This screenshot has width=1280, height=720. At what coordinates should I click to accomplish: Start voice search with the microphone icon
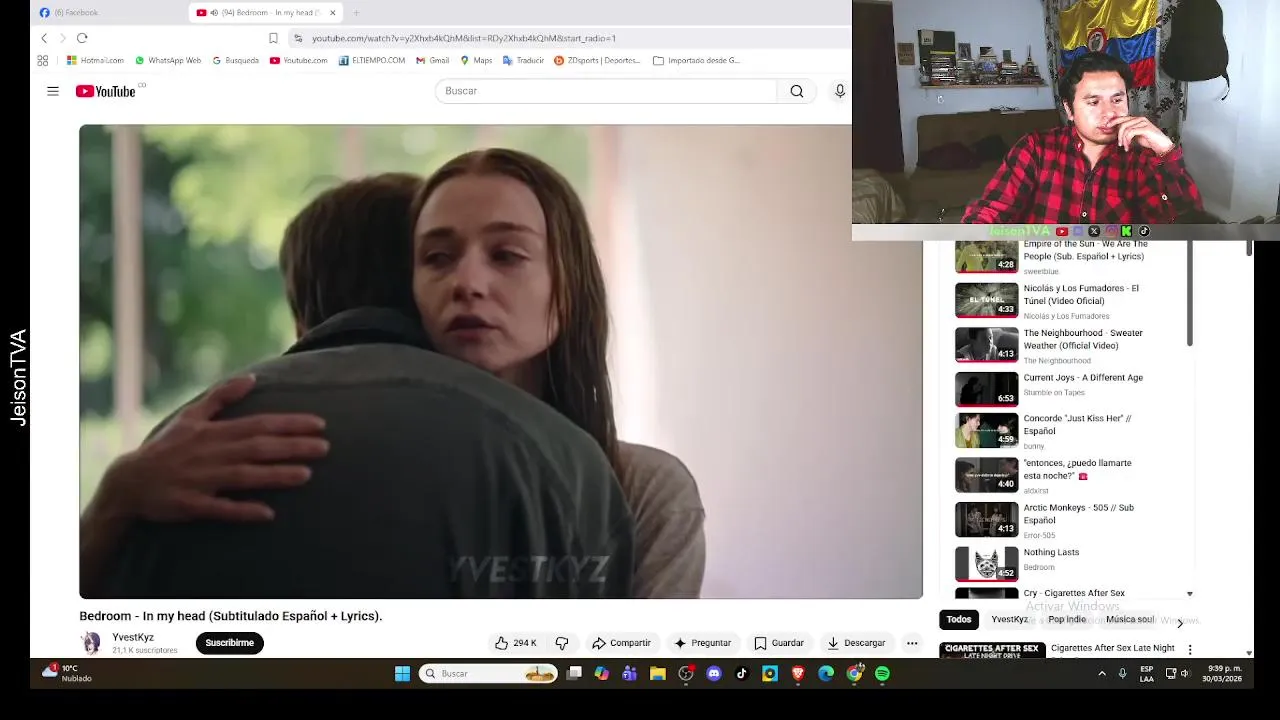coord(840,91)
